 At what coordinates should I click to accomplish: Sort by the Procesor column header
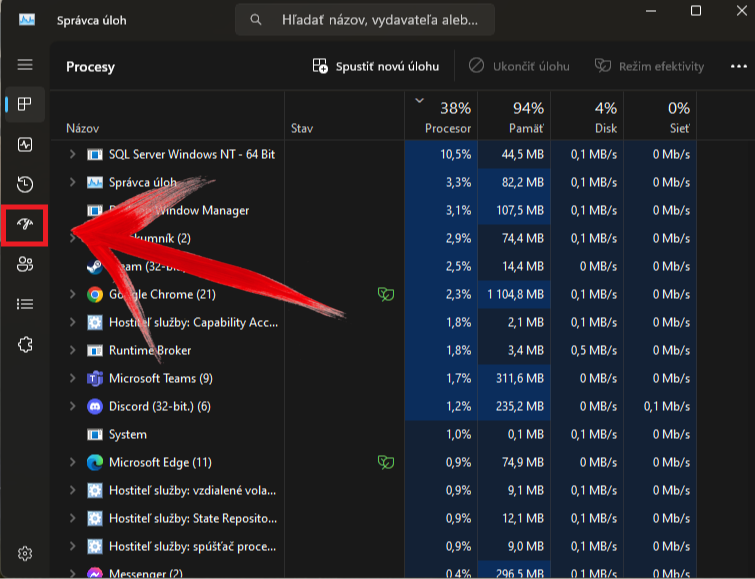441,116
